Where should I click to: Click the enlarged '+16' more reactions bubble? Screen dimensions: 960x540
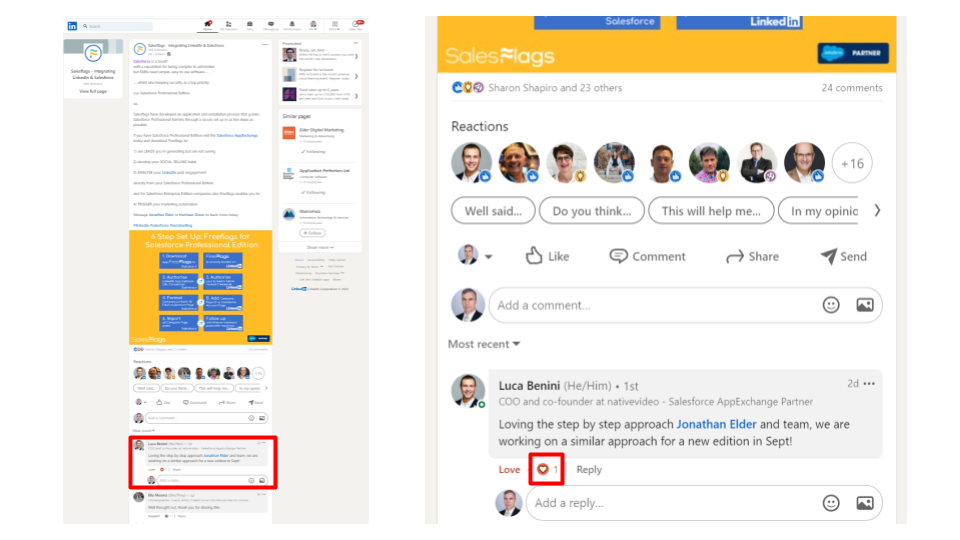pos(852,163)
